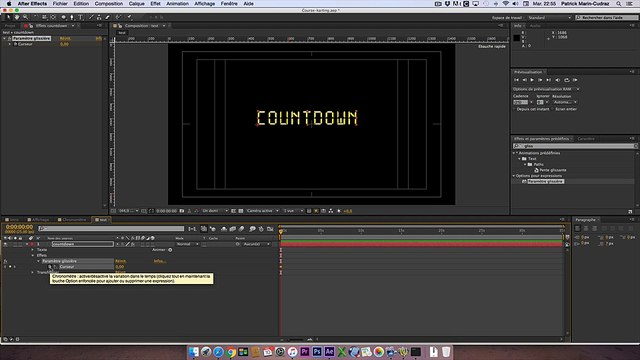This screenshot has height=360, width=640.
Task: Select the Hand tool
Action: (x=17, y=17)
